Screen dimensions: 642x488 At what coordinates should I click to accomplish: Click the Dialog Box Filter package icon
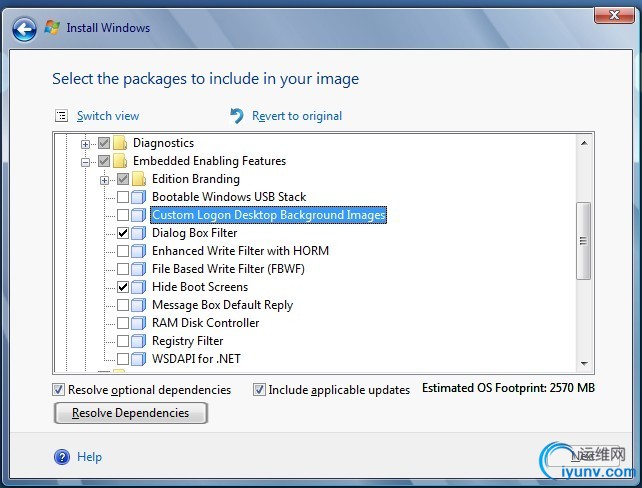pos(139,233)
